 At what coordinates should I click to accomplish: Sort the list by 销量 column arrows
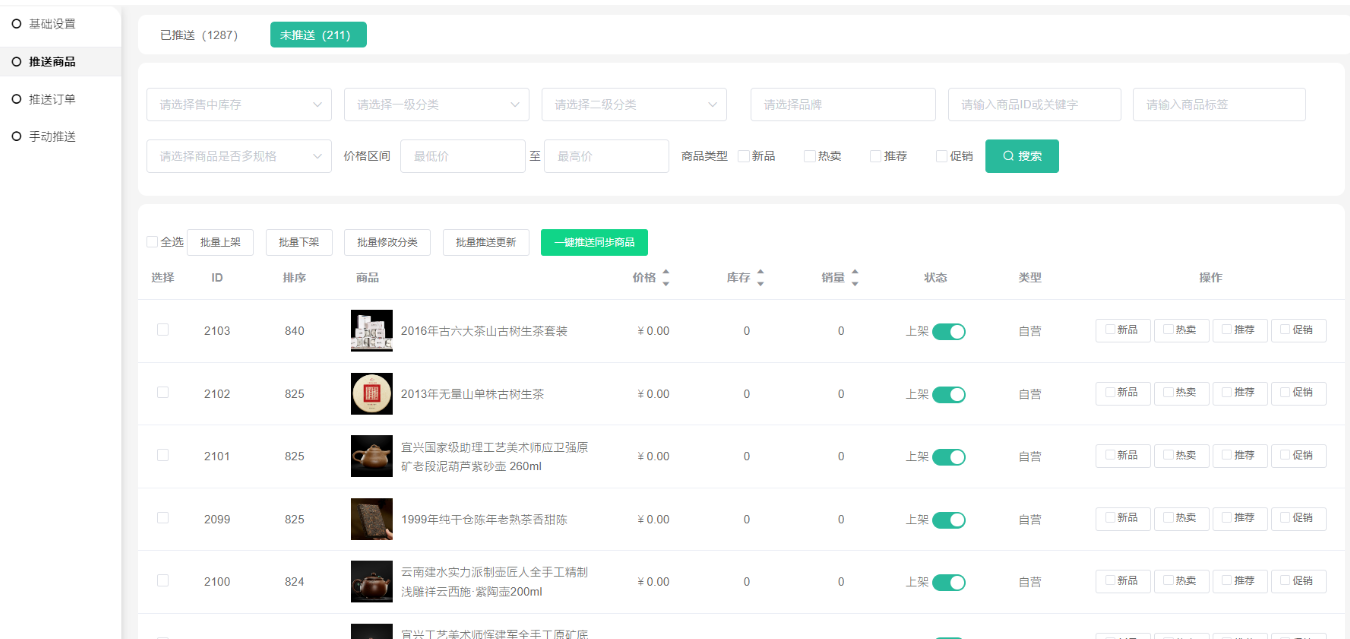(855, 278)
